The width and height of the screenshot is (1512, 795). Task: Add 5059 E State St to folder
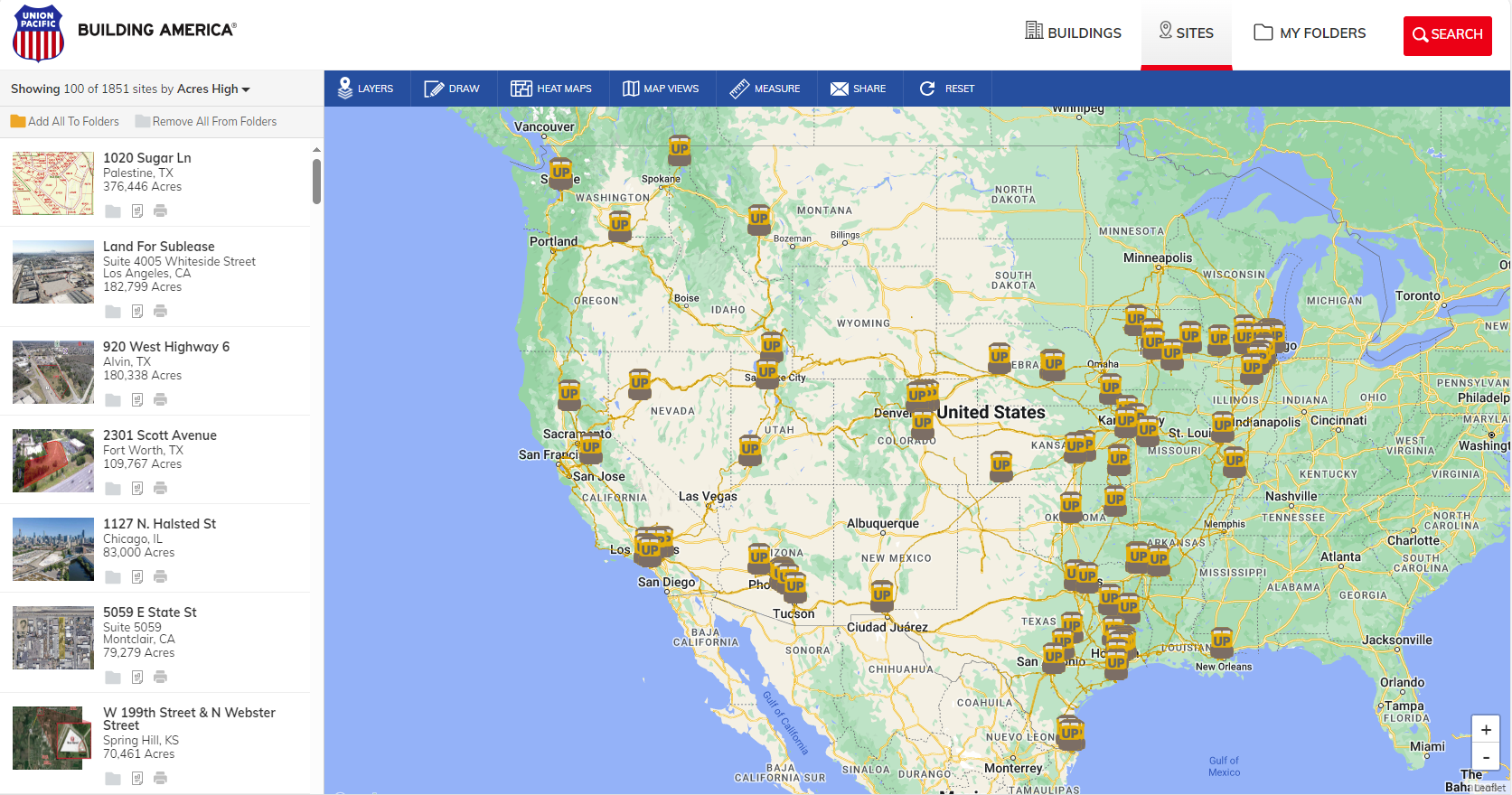(113, 678)
